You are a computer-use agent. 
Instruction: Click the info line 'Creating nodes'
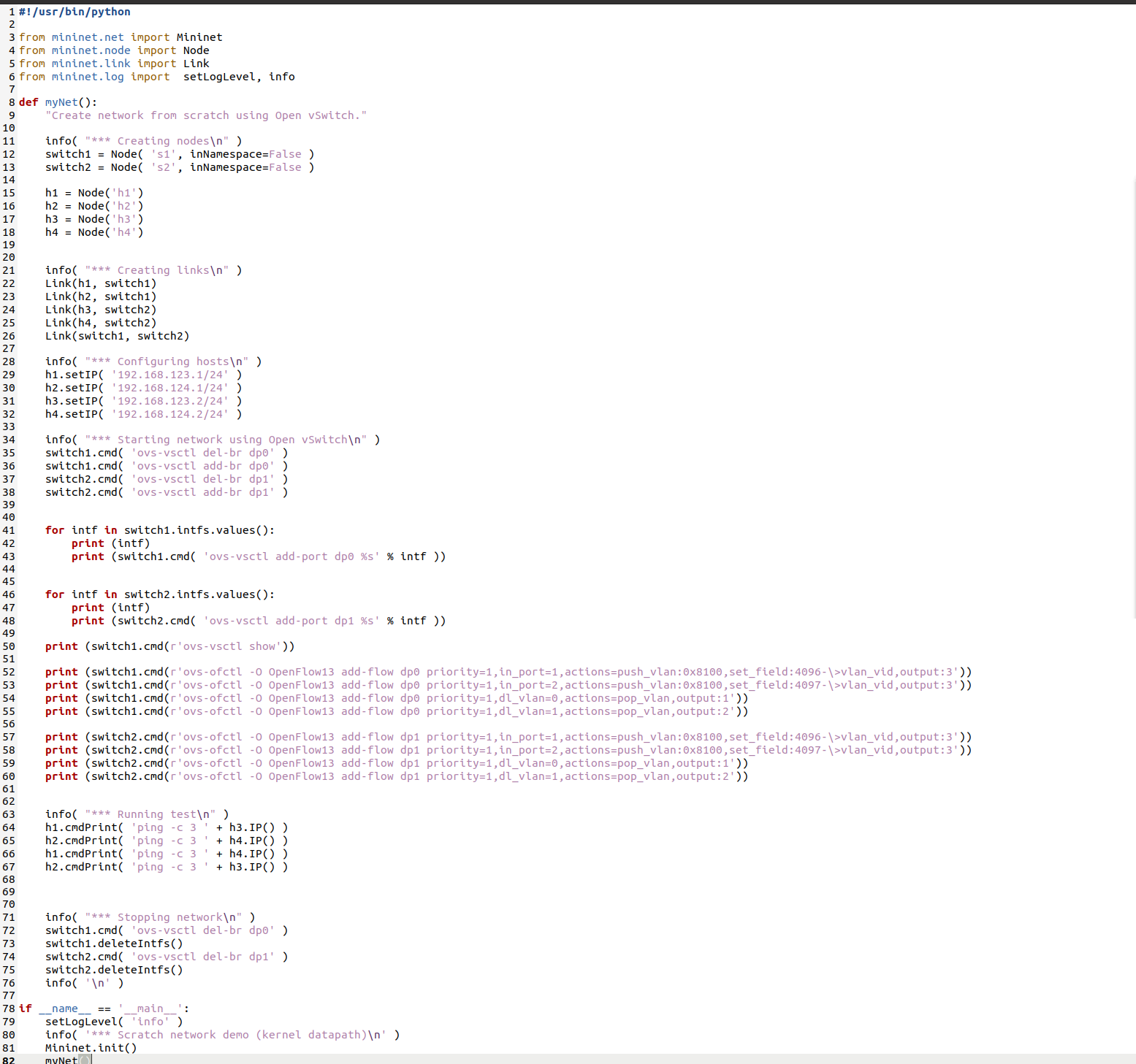(x=143, y=141)
